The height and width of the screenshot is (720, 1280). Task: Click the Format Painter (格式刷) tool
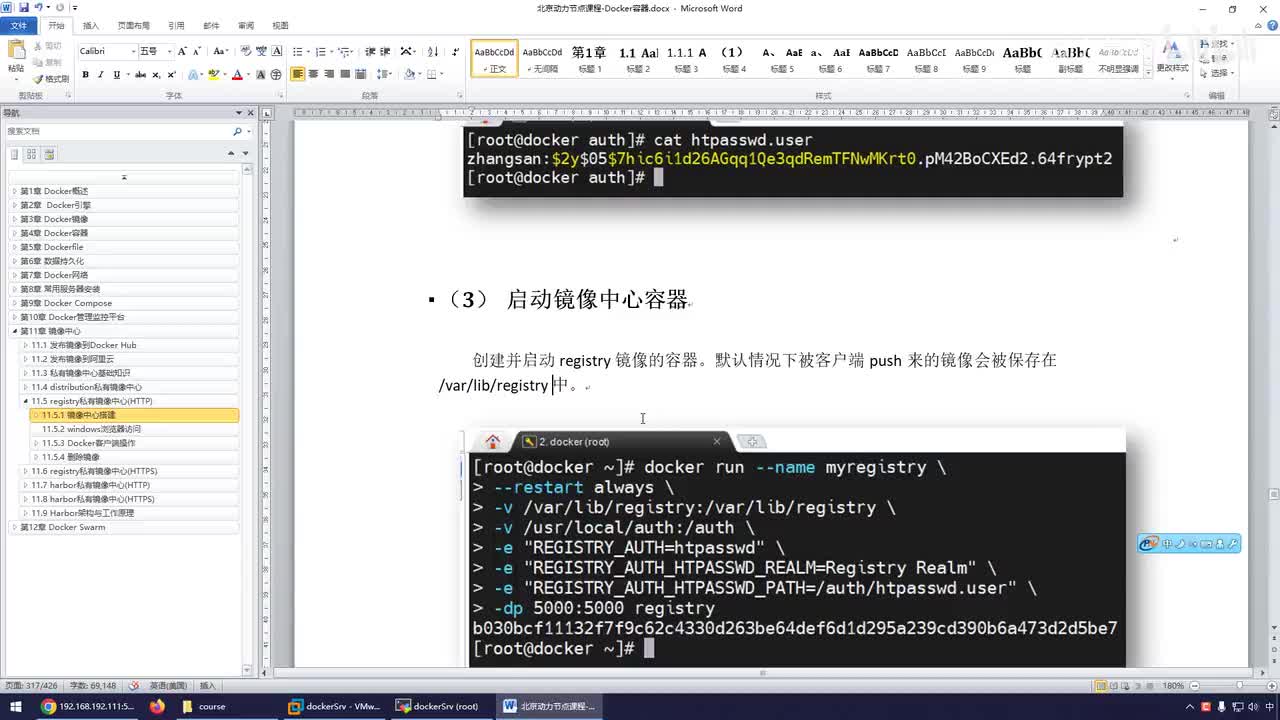click(50, 78)
